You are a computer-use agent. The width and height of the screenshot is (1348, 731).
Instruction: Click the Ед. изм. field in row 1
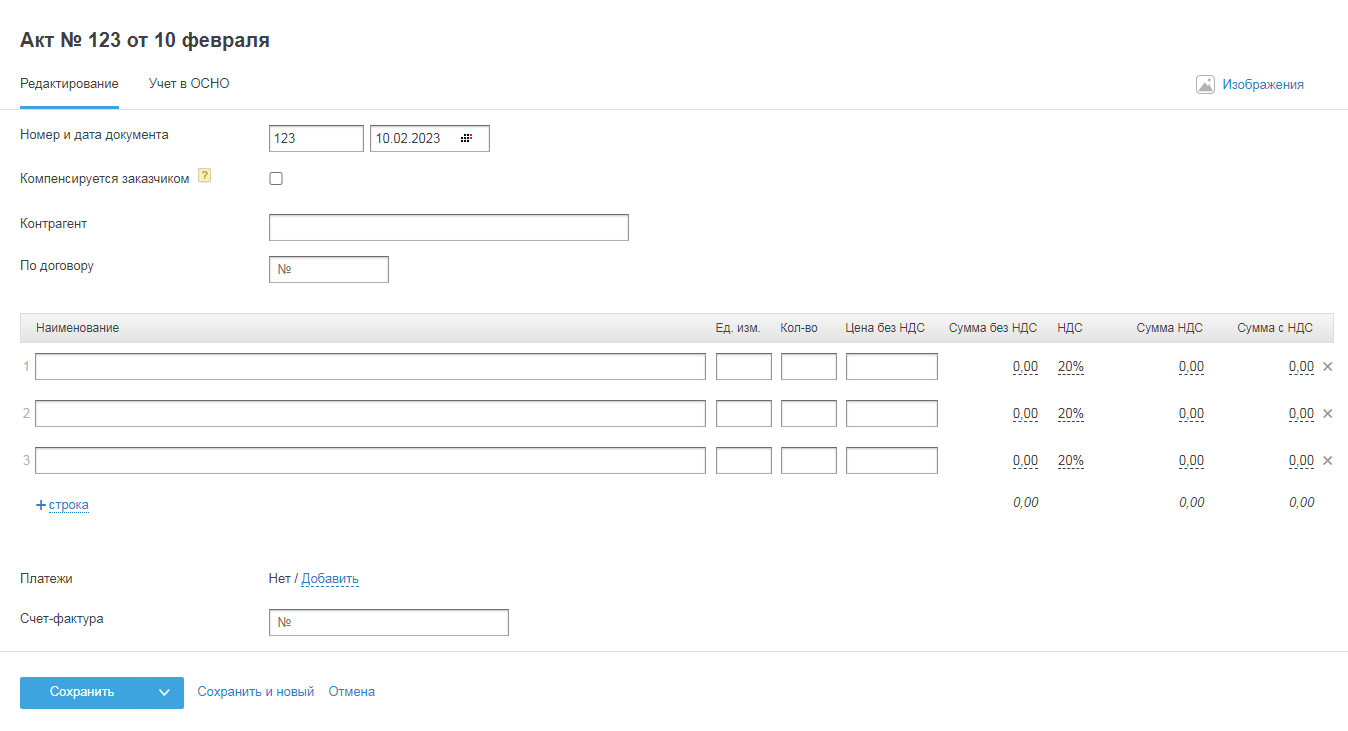[744, 367]
